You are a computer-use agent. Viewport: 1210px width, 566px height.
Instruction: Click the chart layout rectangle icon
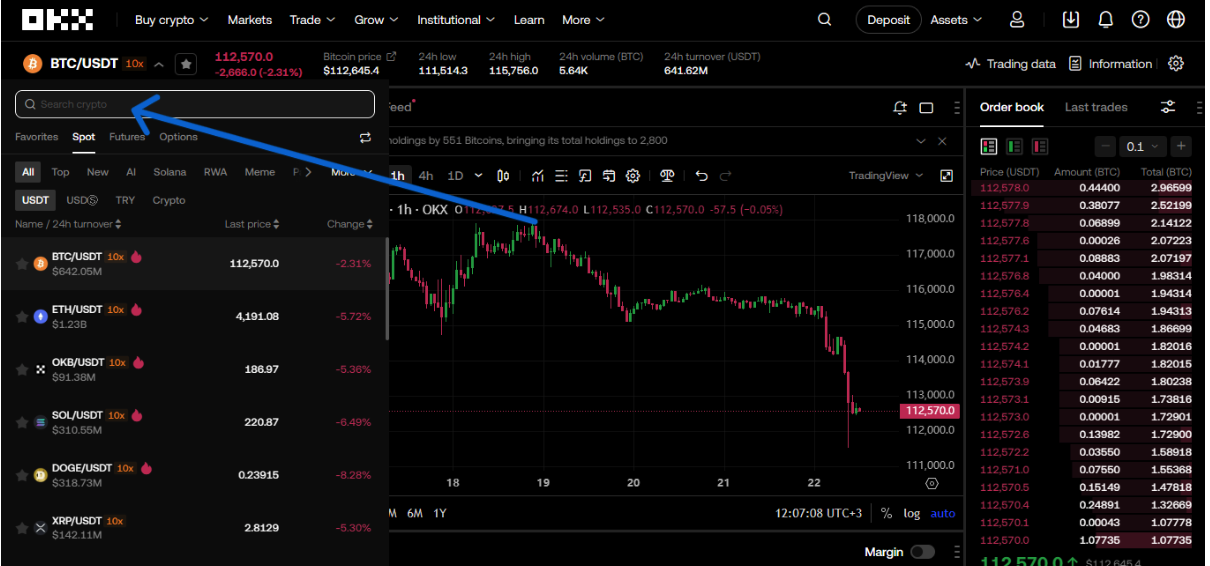point(926,108)
